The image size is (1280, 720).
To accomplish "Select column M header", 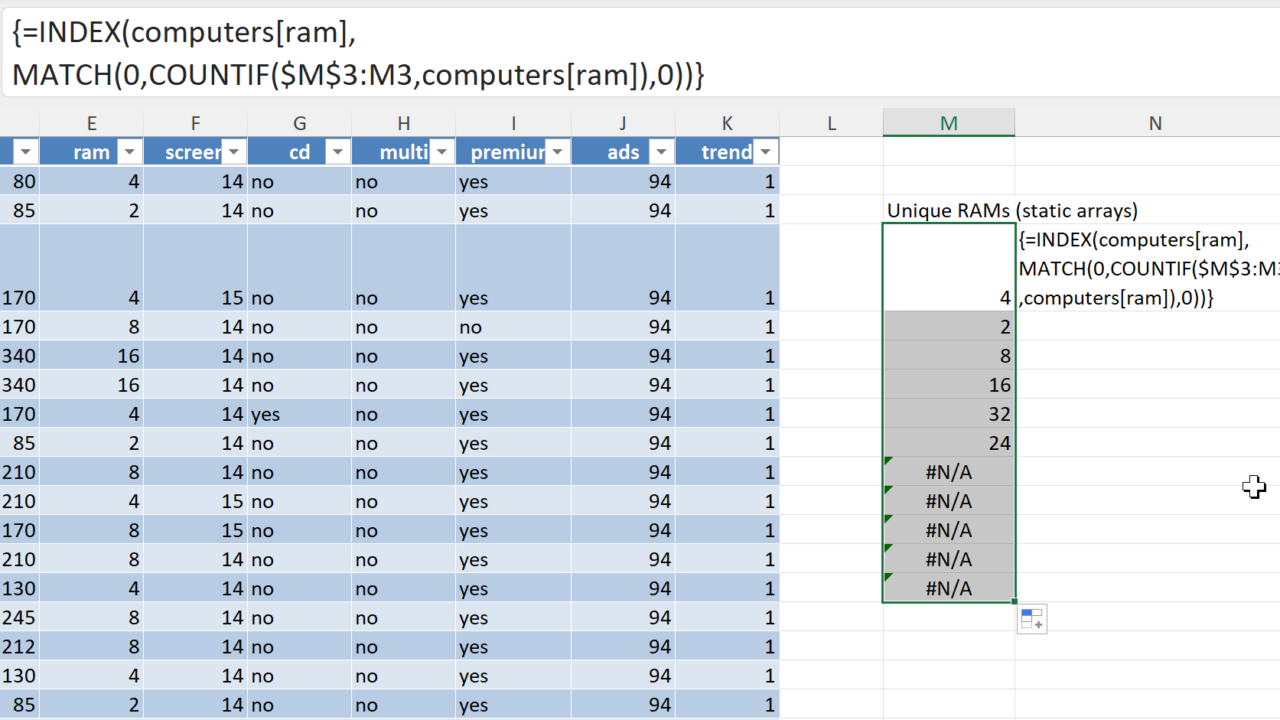I will [948, 123].
